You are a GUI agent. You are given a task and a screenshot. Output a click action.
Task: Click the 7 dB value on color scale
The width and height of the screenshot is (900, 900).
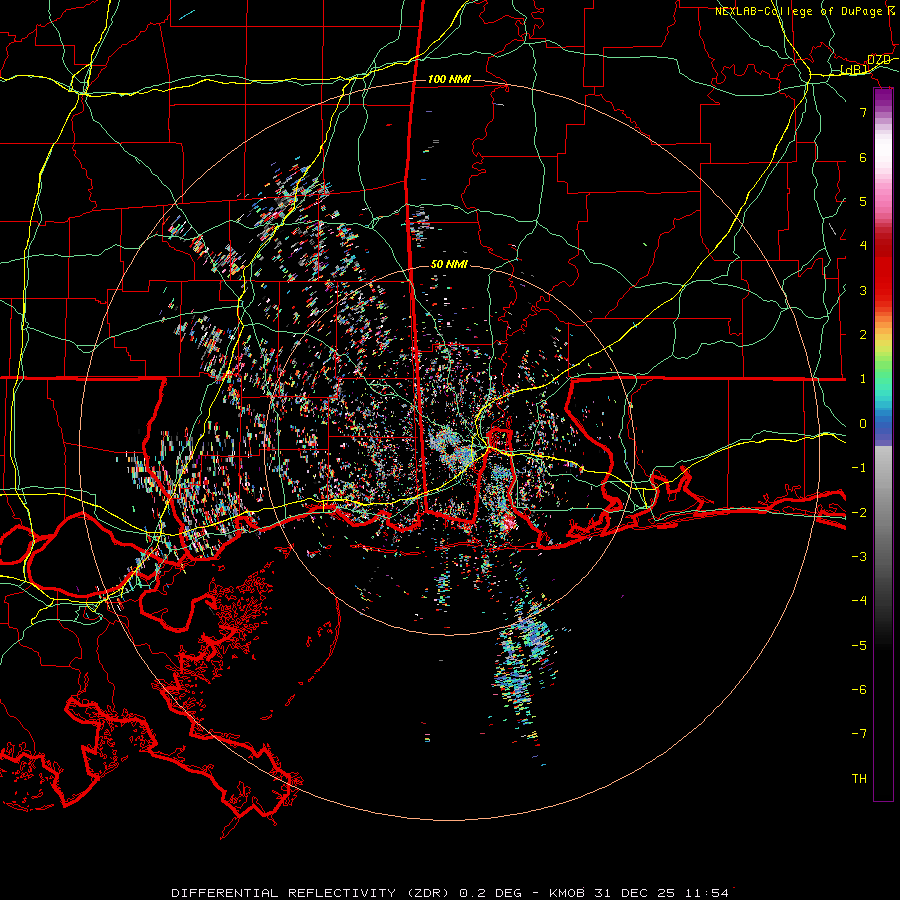[x=863, y=112]
